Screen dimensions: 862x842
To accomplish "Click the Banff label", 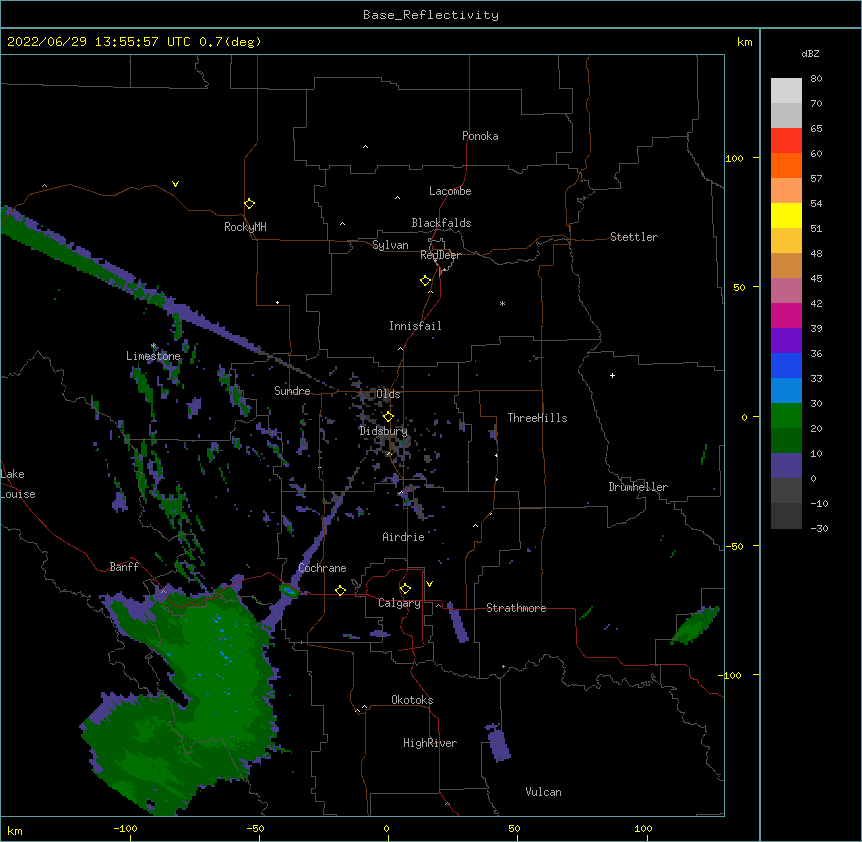I will point(124,567).
